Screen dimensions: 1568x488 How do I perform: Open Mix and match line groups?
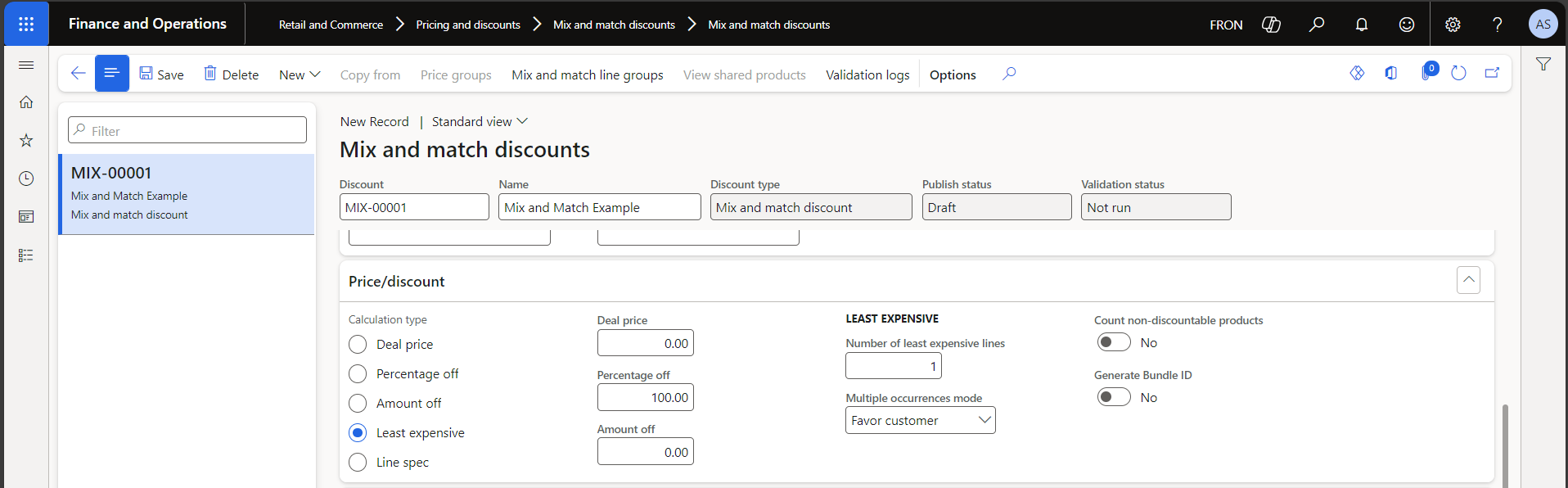(x=587, y=75)
